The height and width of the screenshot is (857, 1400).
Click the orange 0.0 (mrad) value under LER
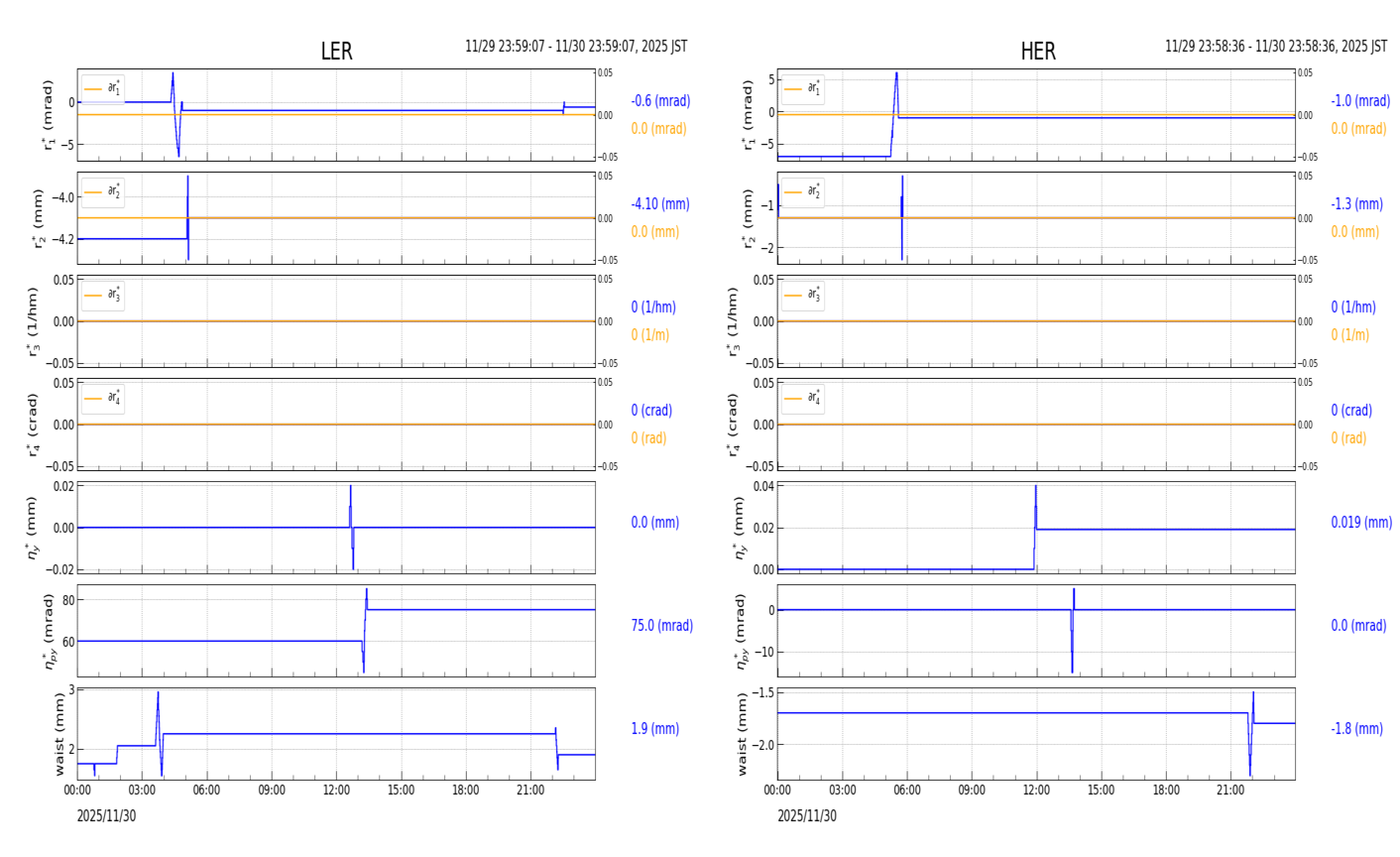coord(658,129)
